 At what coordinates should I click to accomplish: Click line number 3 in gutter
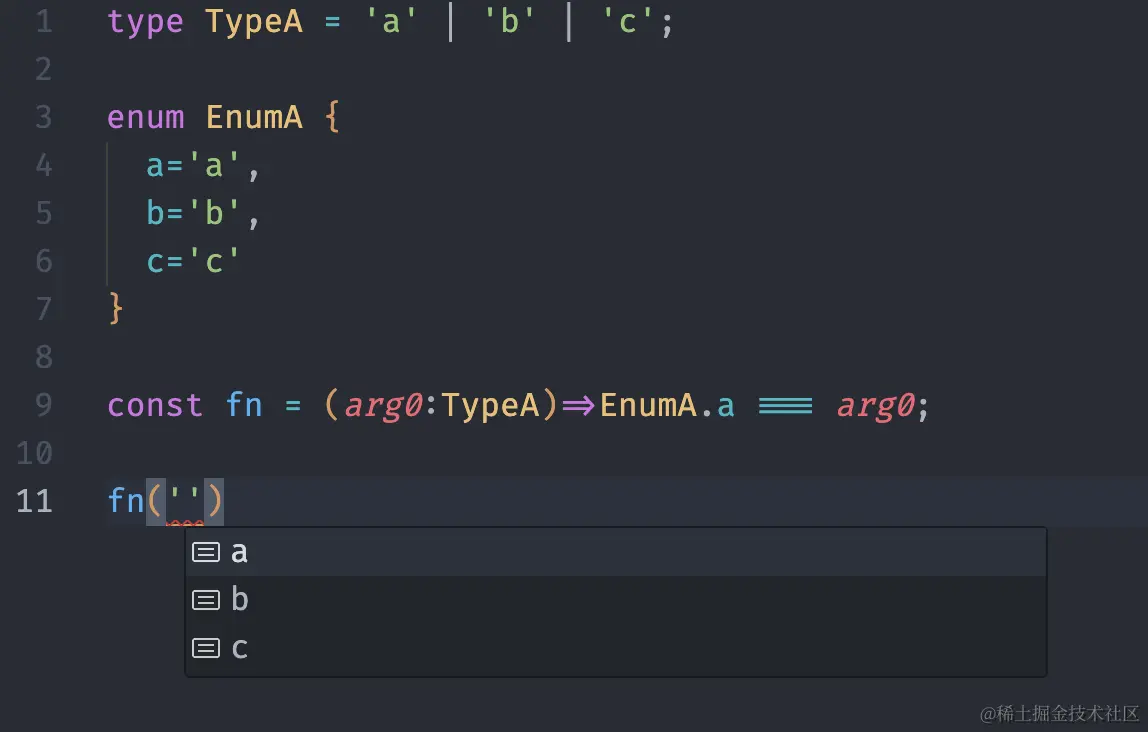(44, 117)
